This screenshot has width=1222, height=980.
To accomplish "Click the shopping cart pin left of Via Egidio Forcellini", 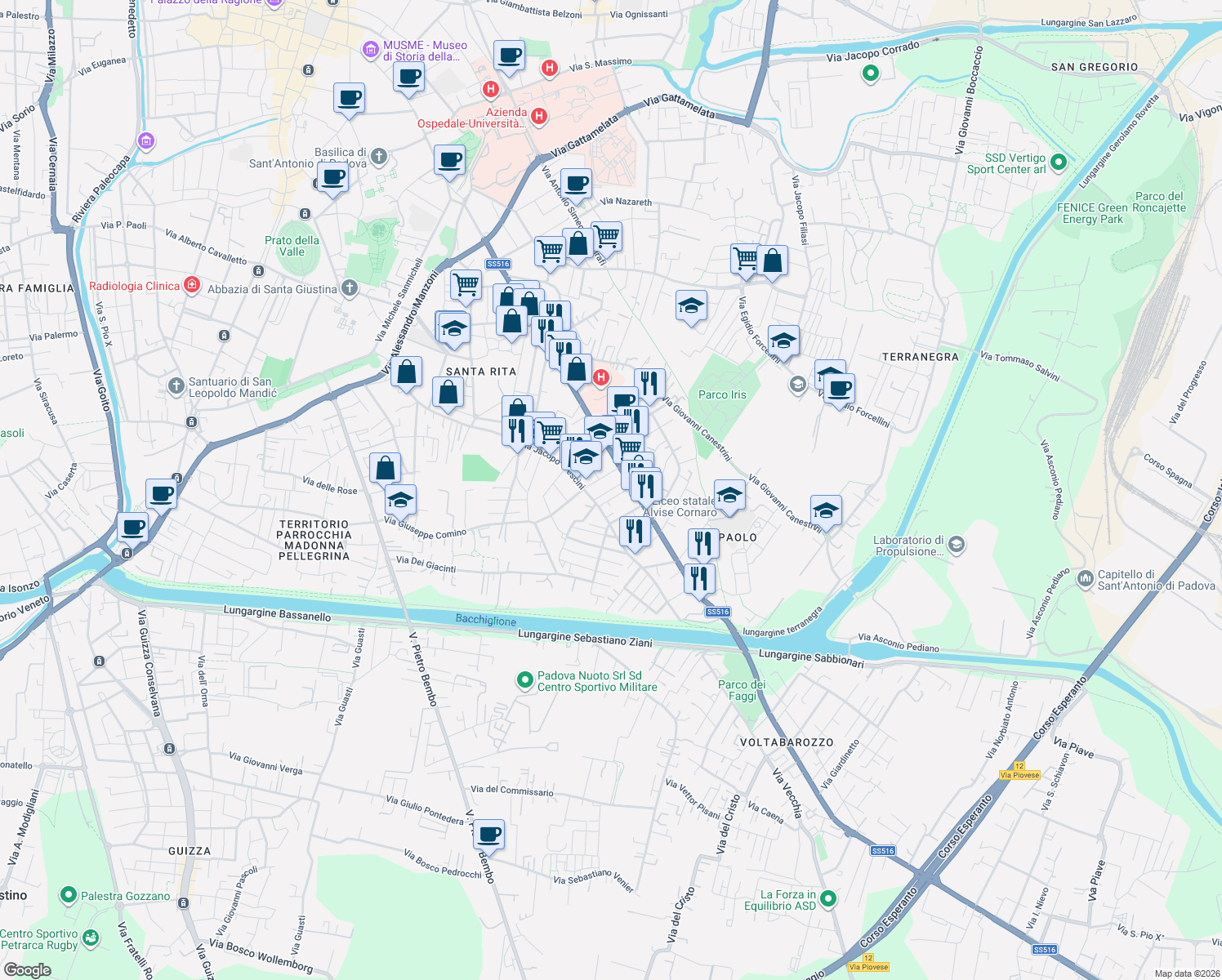I will (743, 261).
